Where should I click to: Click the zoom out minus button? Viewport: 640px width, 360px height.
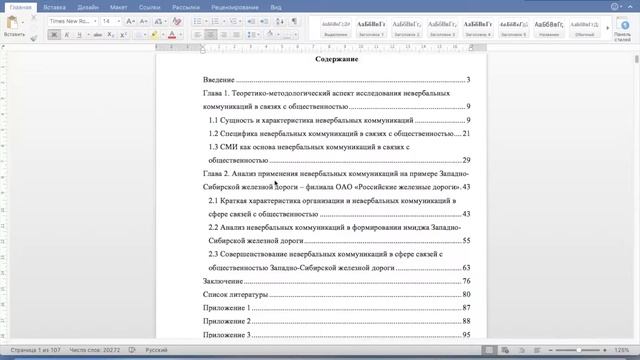pyautogui.click(x=551, y=350)
